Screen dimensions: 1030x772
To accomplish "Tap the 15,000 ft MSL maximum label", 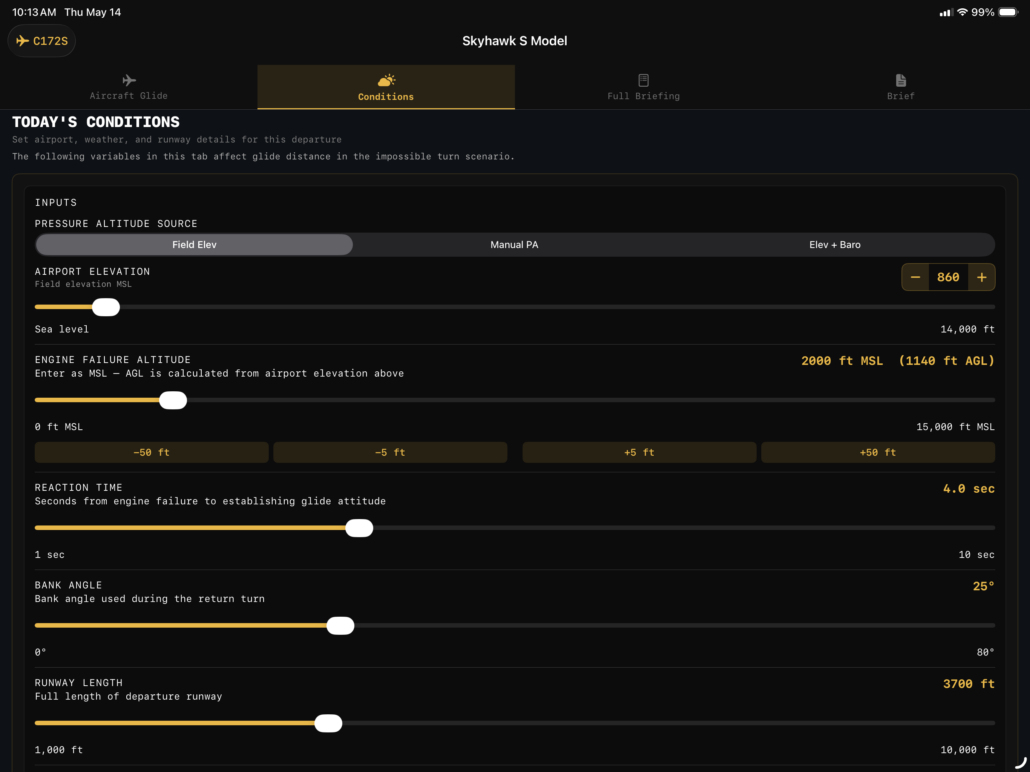I will (956, 427).
